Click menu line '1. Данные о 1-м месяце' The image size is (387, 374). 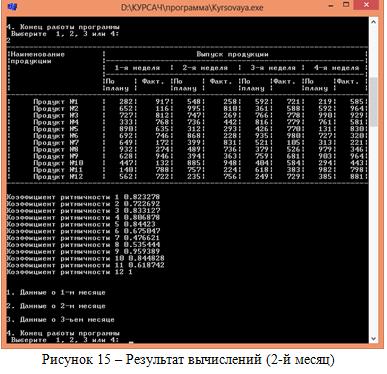click(56, 293)
